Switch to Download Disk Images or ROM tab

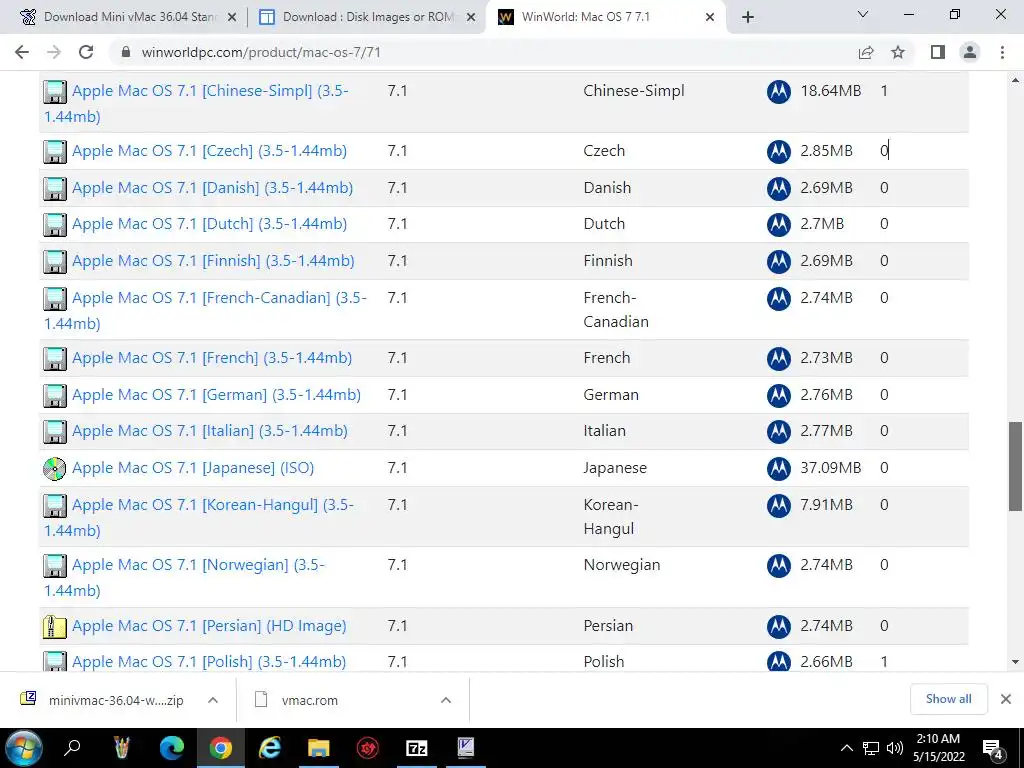pyautogui.click(x=366, y=17)
